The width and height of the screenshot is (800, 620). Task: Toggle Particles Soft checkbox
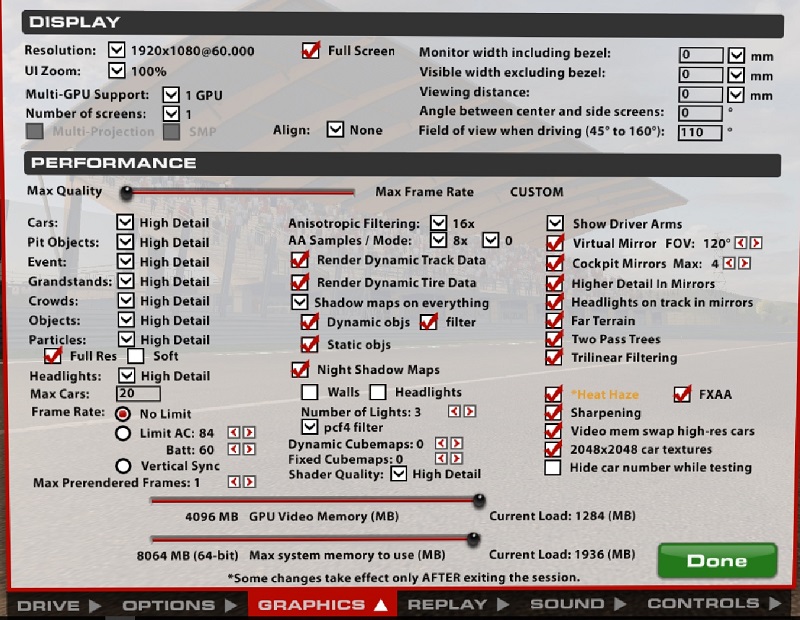[x=136, y=356]
